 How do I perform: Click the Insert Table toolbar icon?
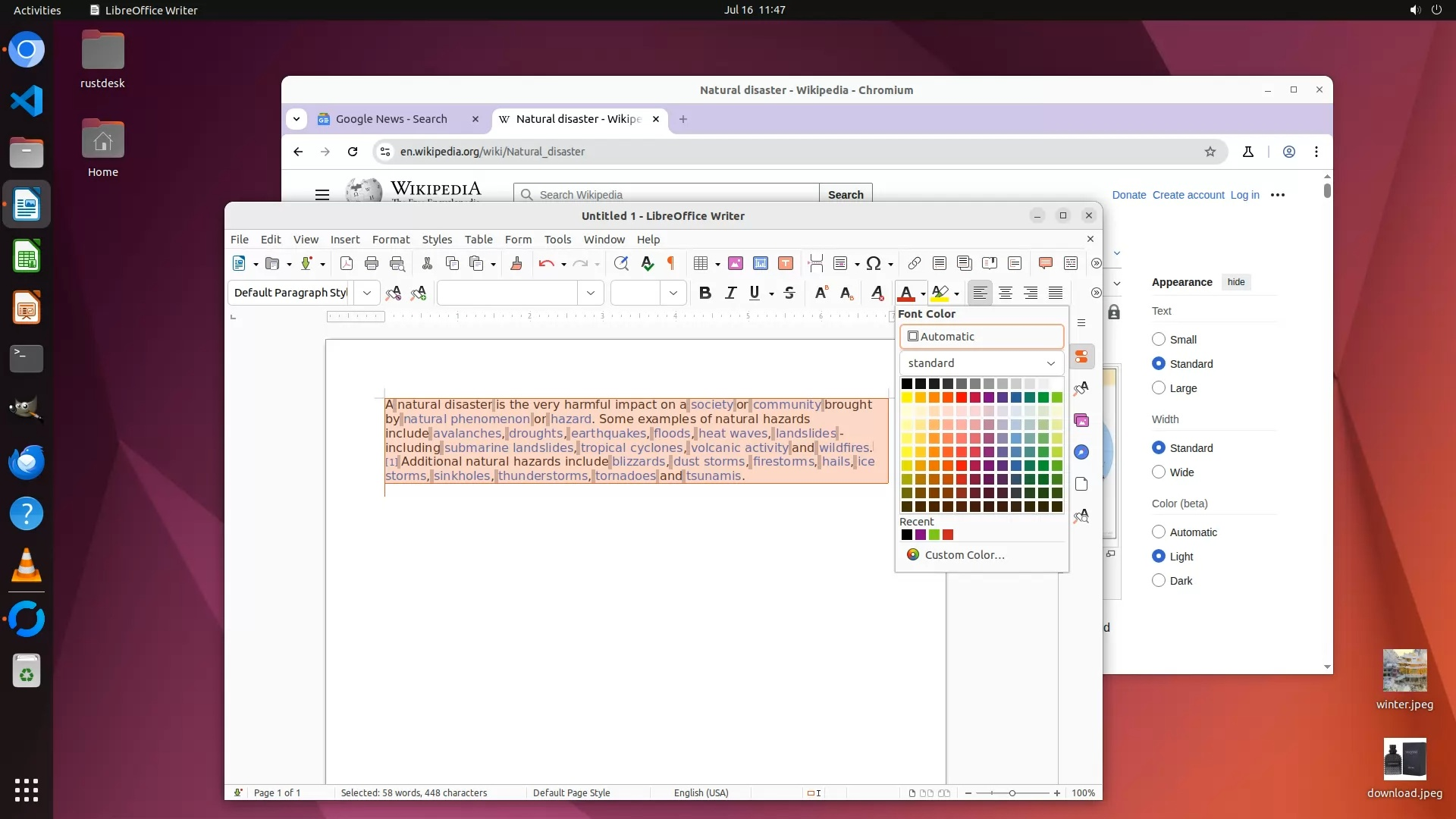[x=700, y=263]
